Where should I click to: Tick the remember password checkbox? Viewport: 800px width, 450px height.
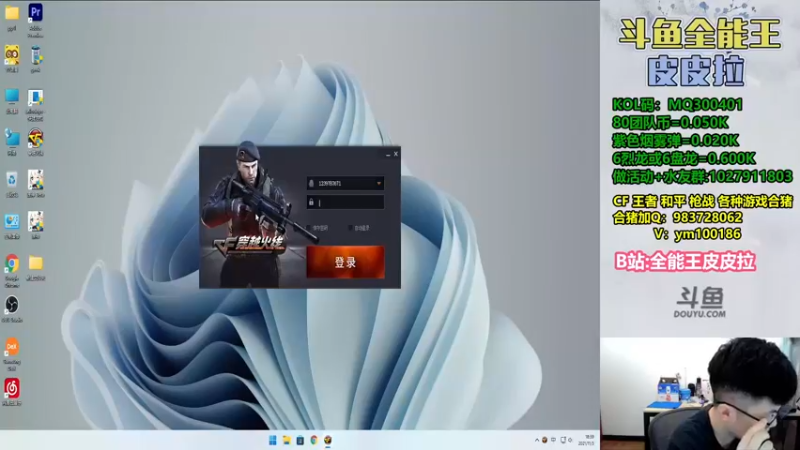pyautogui.click(x=308, y=228)
